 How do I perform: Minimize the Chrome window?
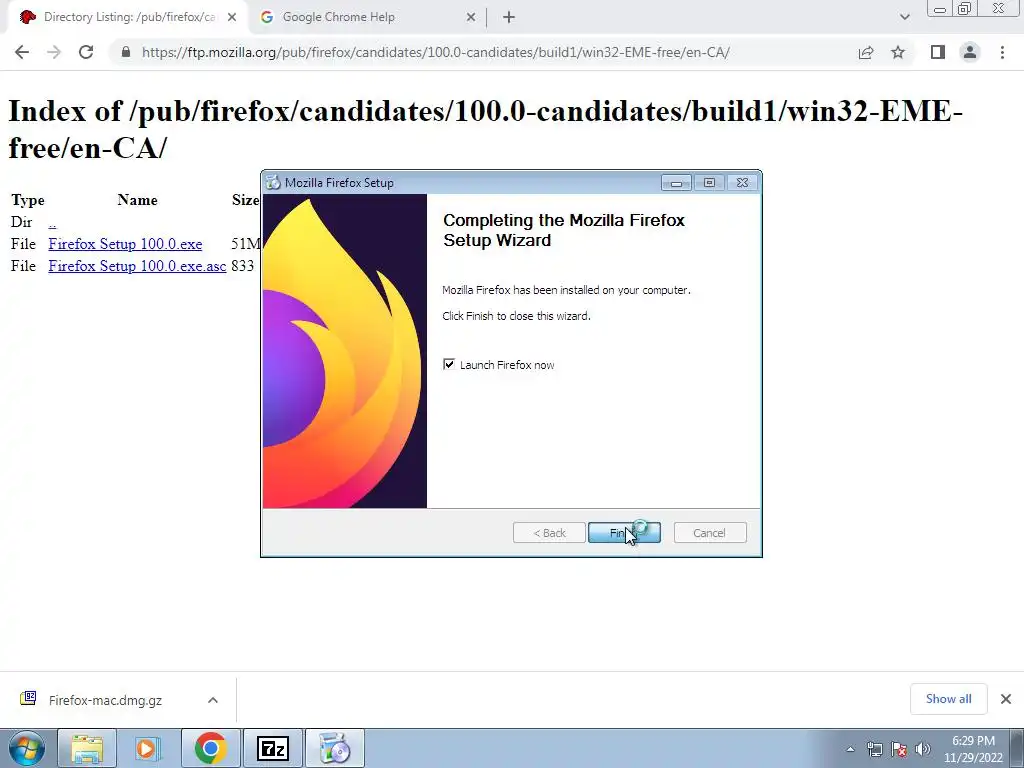click(940, 9)
